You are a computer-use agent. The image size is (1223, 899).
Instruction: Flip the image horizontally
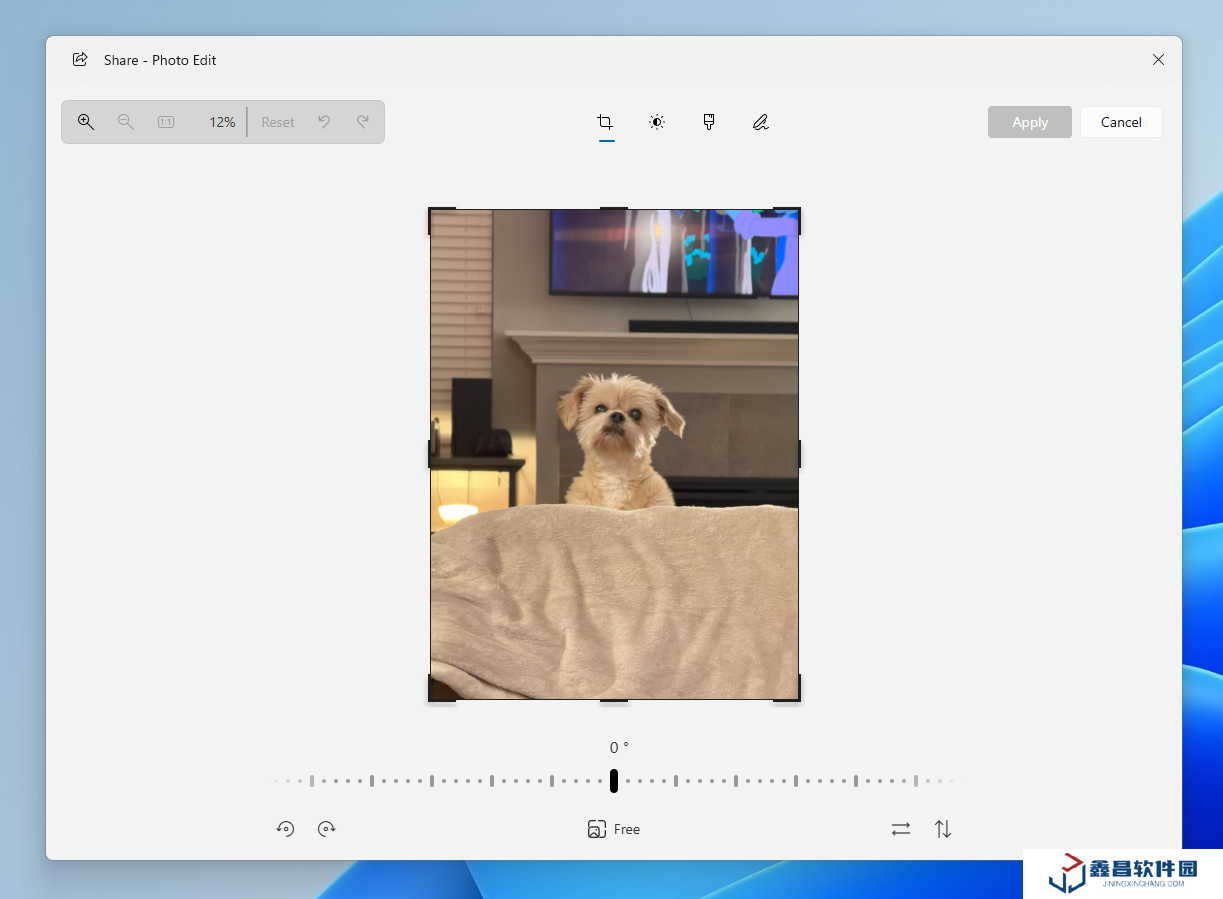(x=901, y=829)
